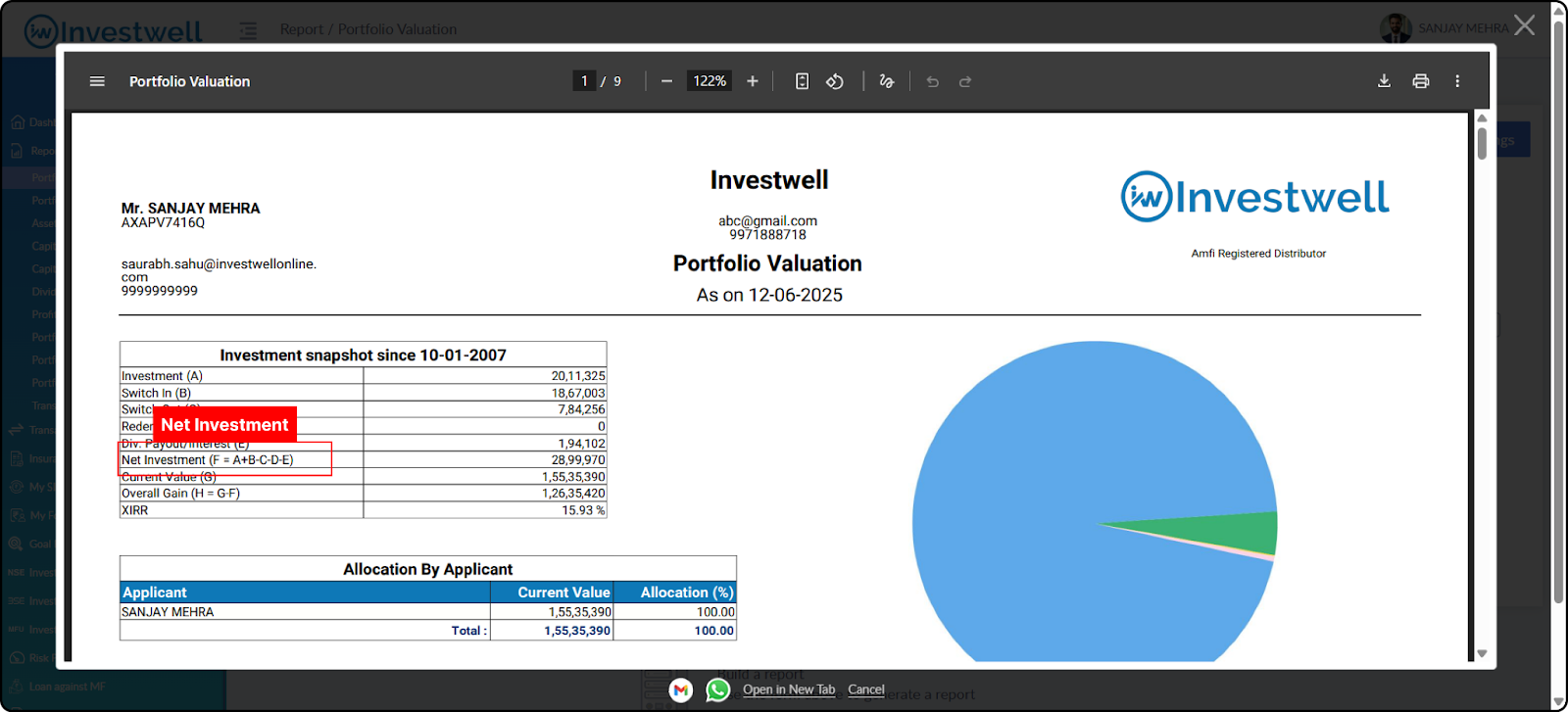Select the XIRR value 15.93 %
Viewport: 1568px width, 712px height.
coord(583,510)
